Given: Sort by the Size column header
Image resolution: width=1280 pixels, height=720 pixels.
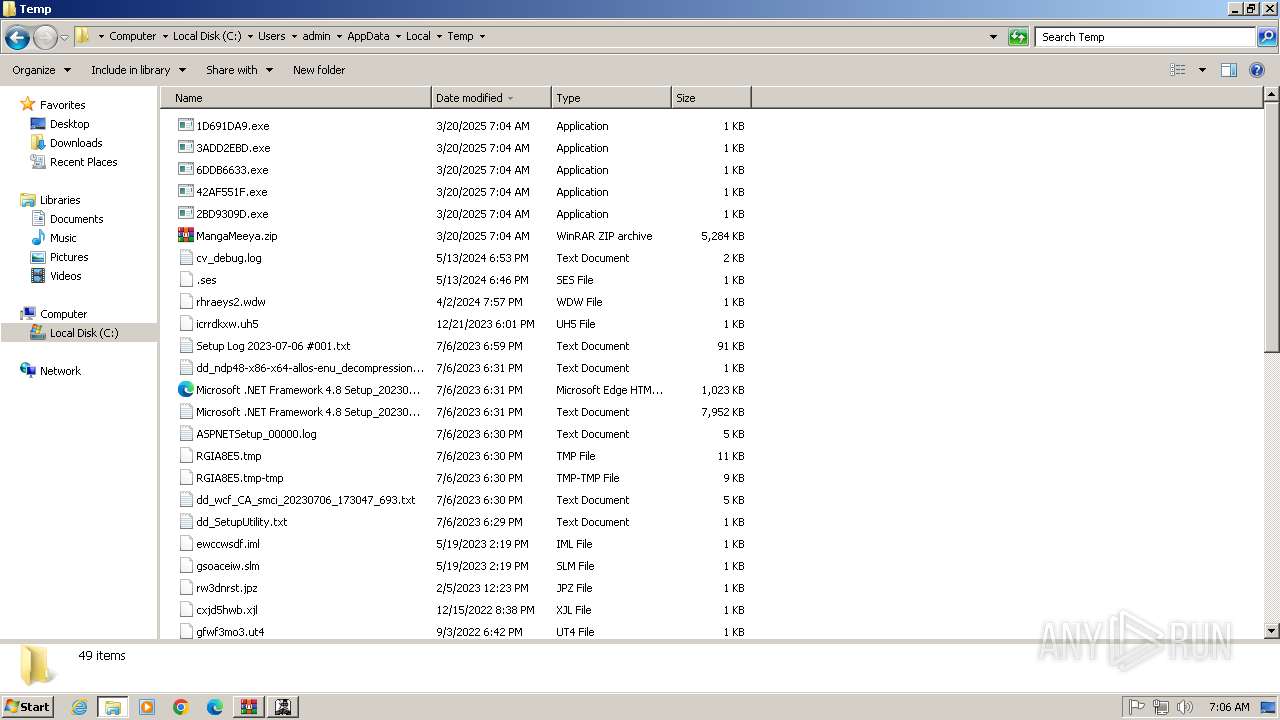Looking at the screenshot, I should pyautogui.click(x=711, y=98).
